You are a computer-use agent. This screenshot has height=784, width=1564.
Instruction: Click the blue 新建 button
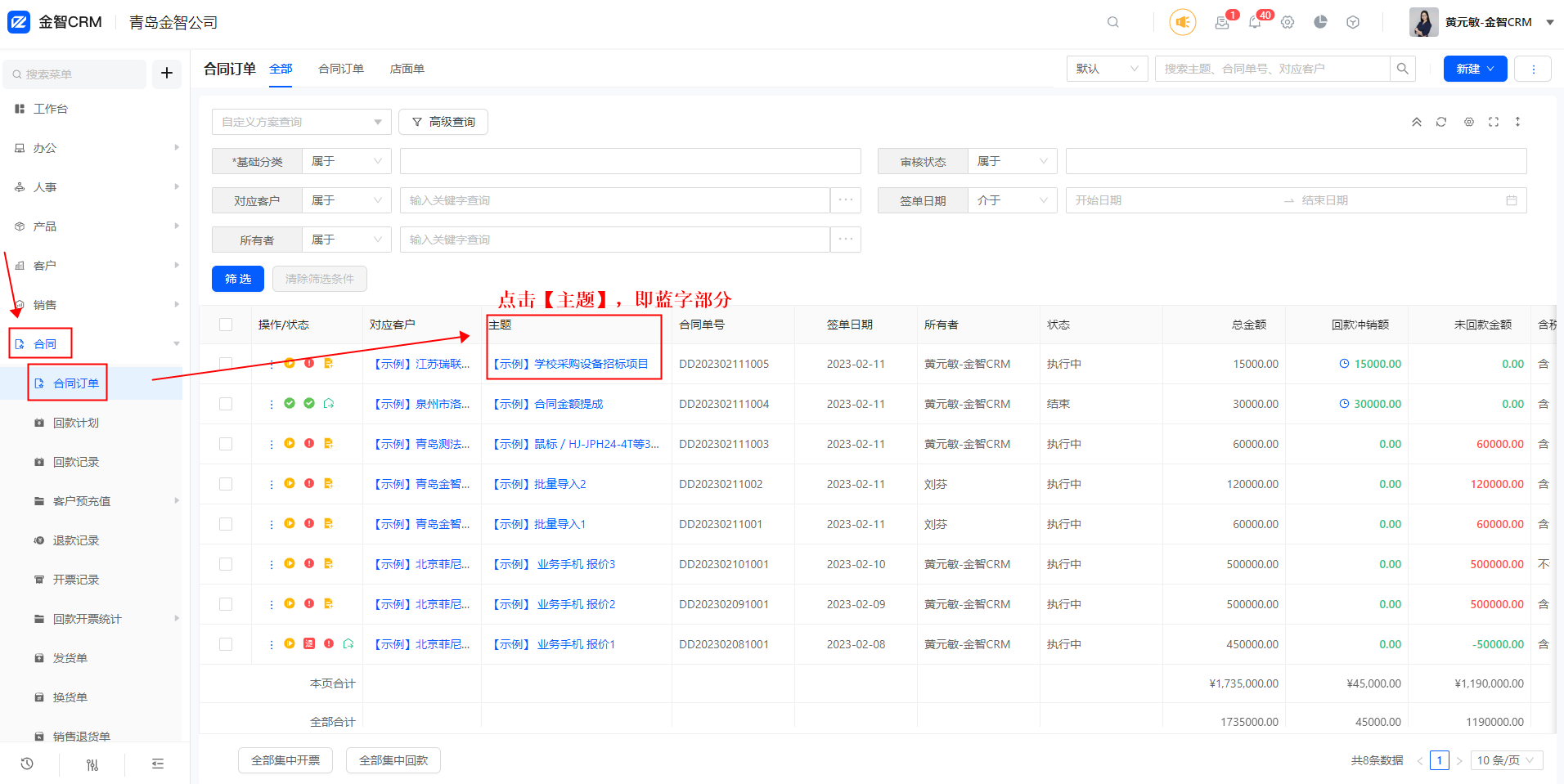[x=1475, y=69]
